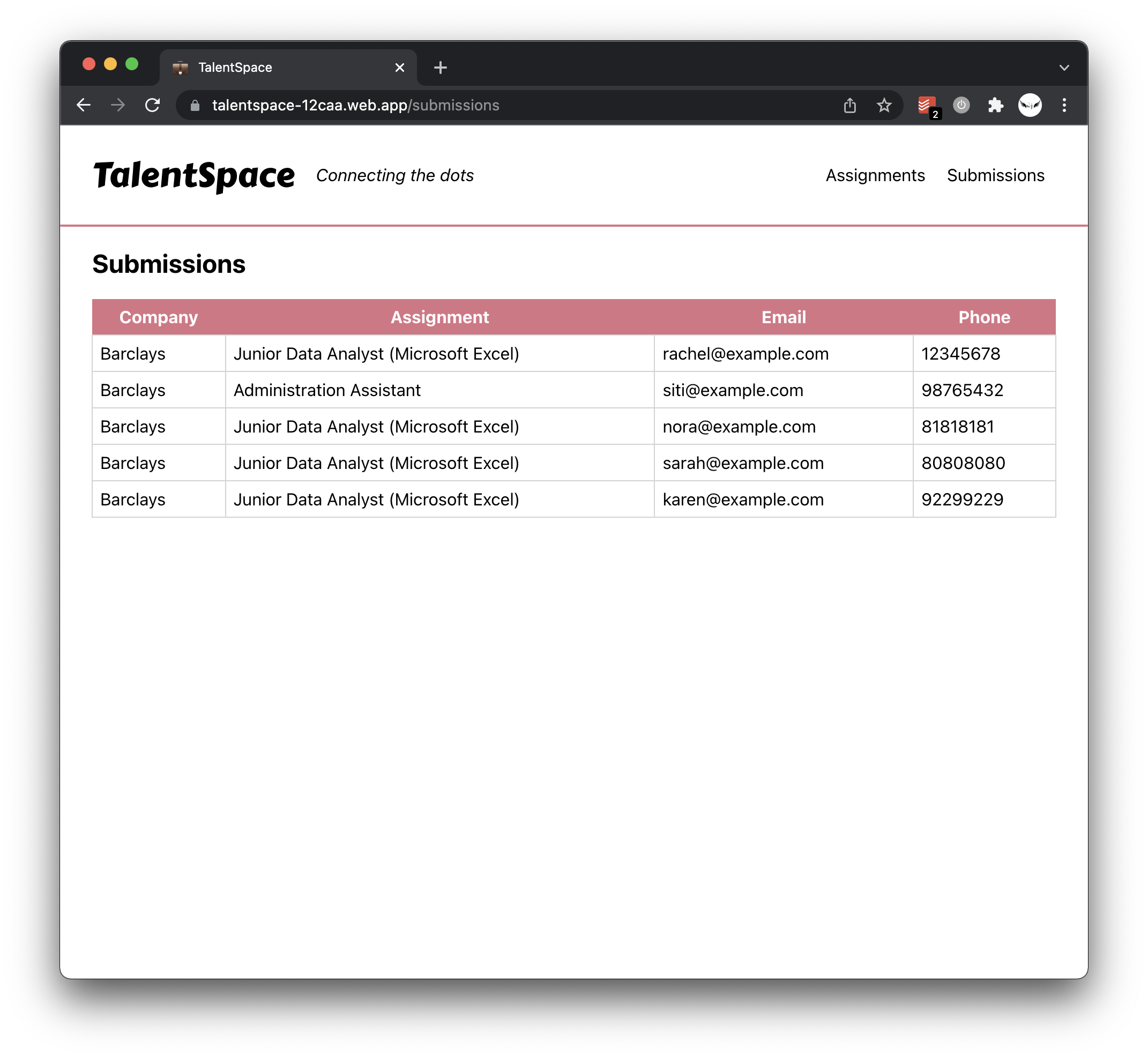This screenshot has width=1148, height=1058.
Task: Open Chrome's three-dot menu
Action: tap(1064, 106)
